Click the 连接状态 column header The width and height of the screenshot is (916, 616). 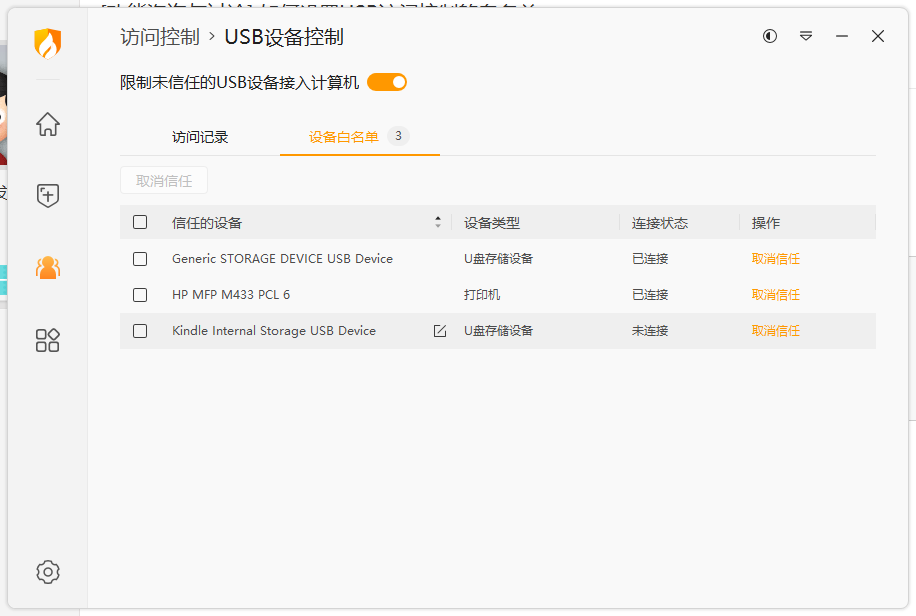(660, 223)
